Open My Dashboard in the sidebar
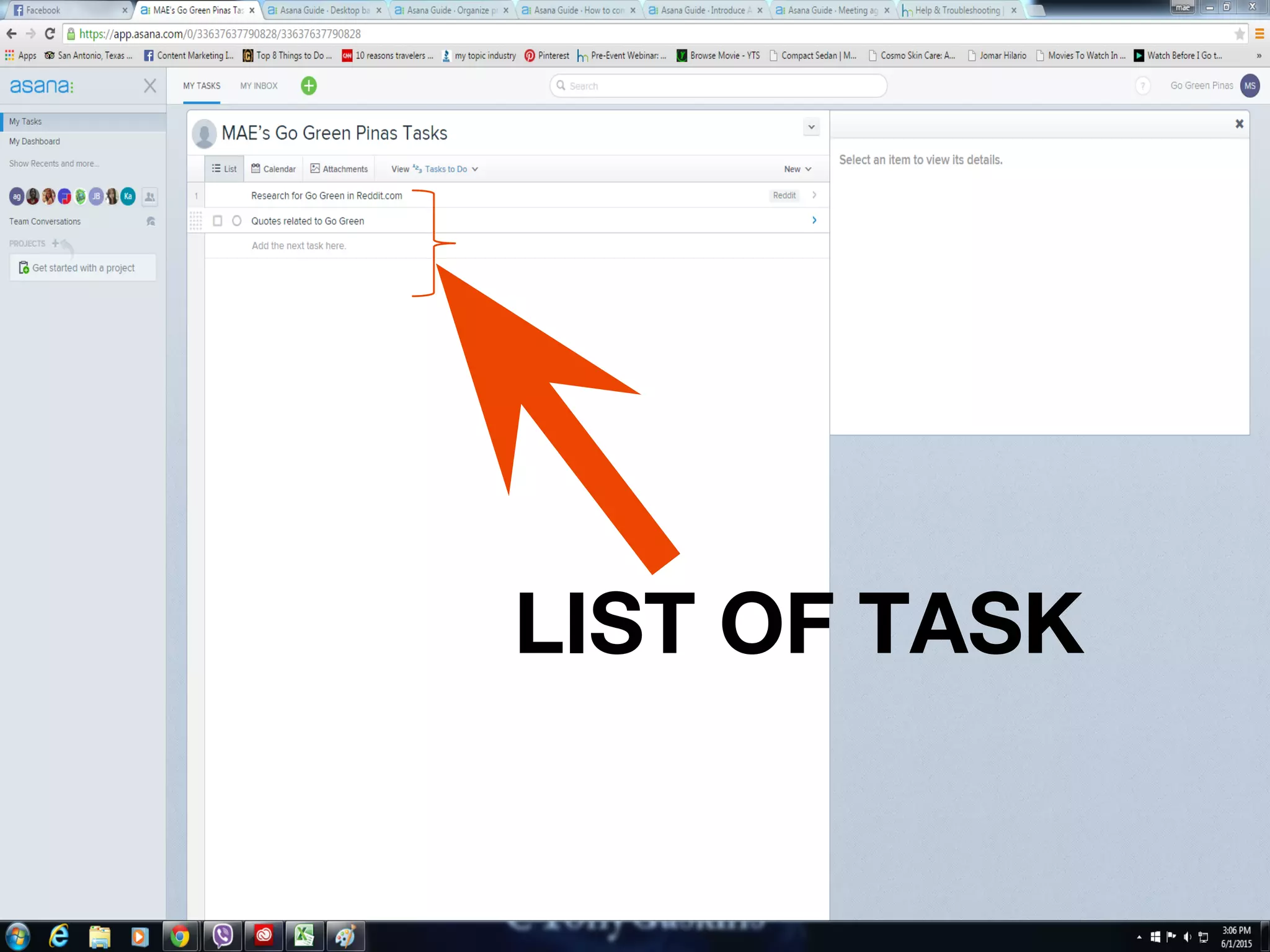 tap(35, 141)
